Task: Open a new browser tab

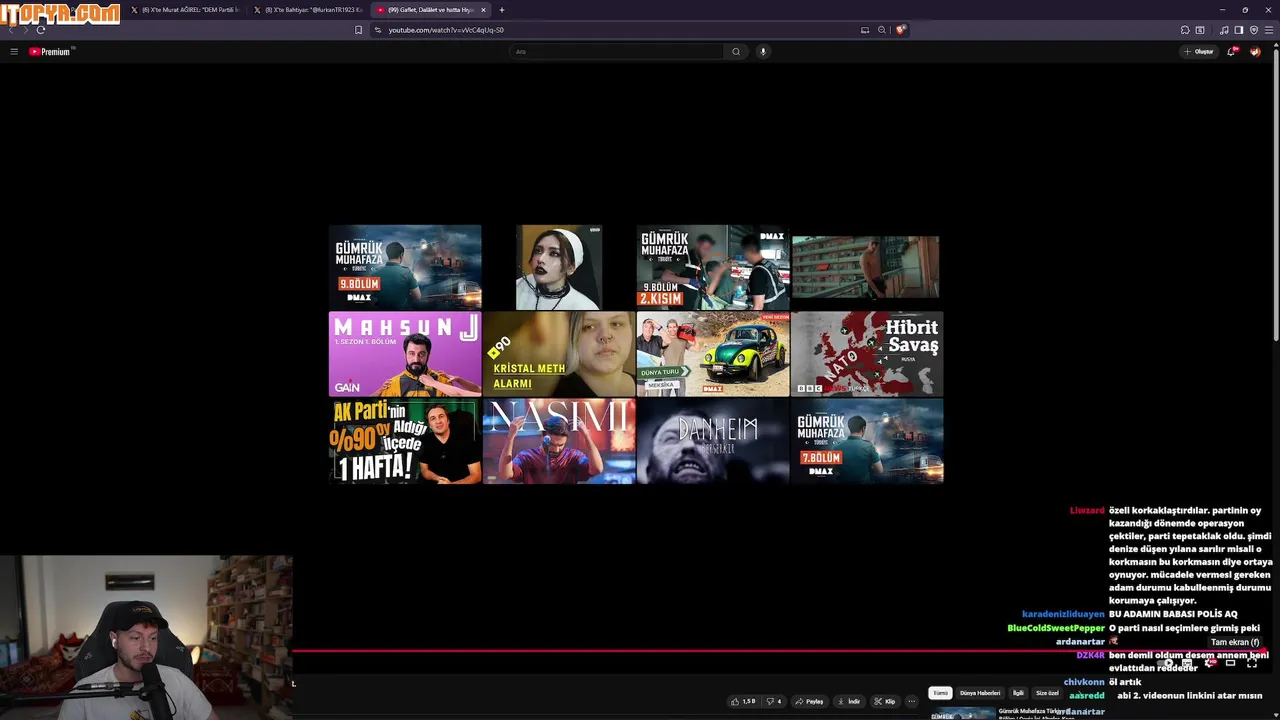Action: (502, 10)
